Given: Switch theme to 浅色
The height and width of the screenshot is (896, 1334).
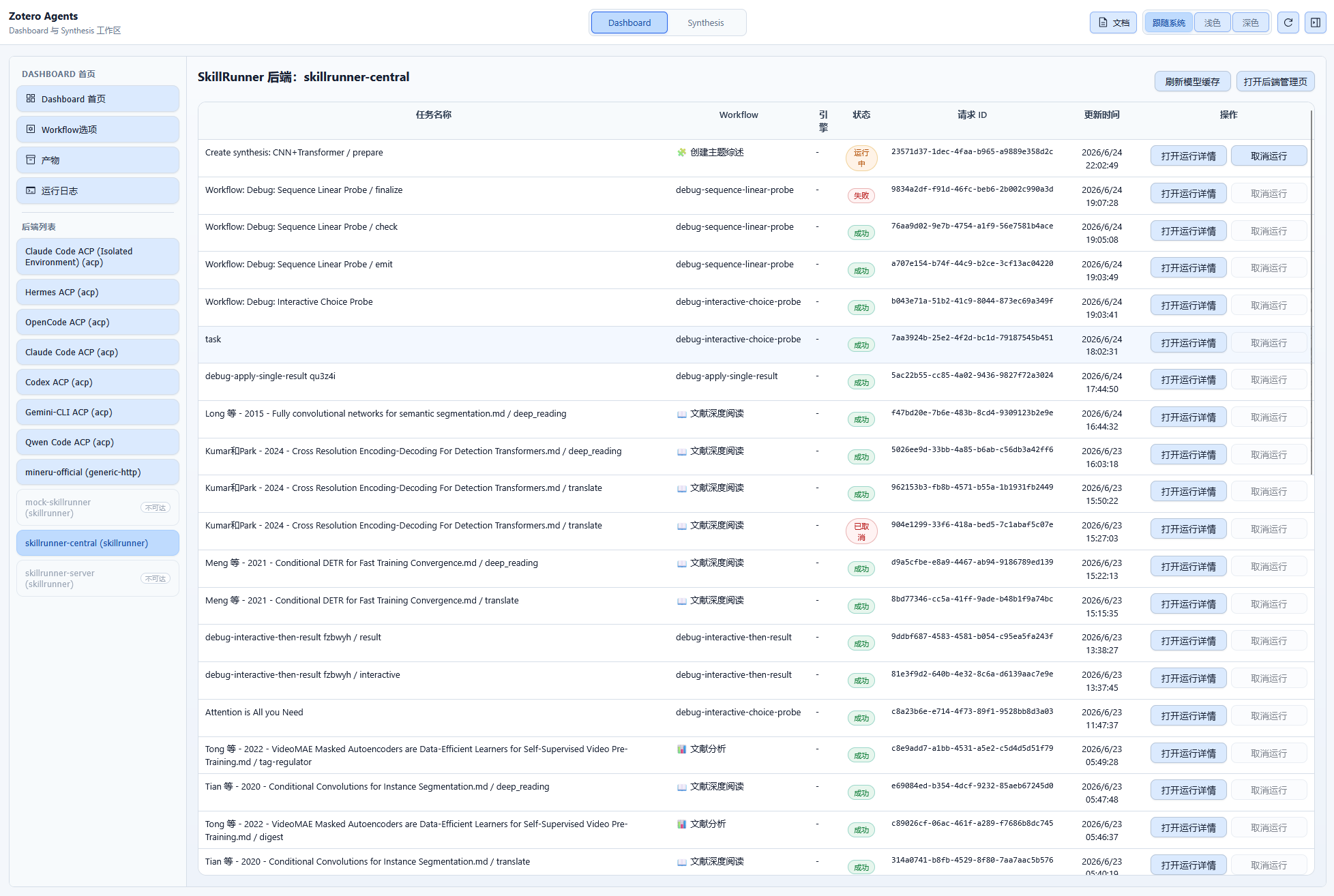Looking at the screenshot, I should 1212,23.
